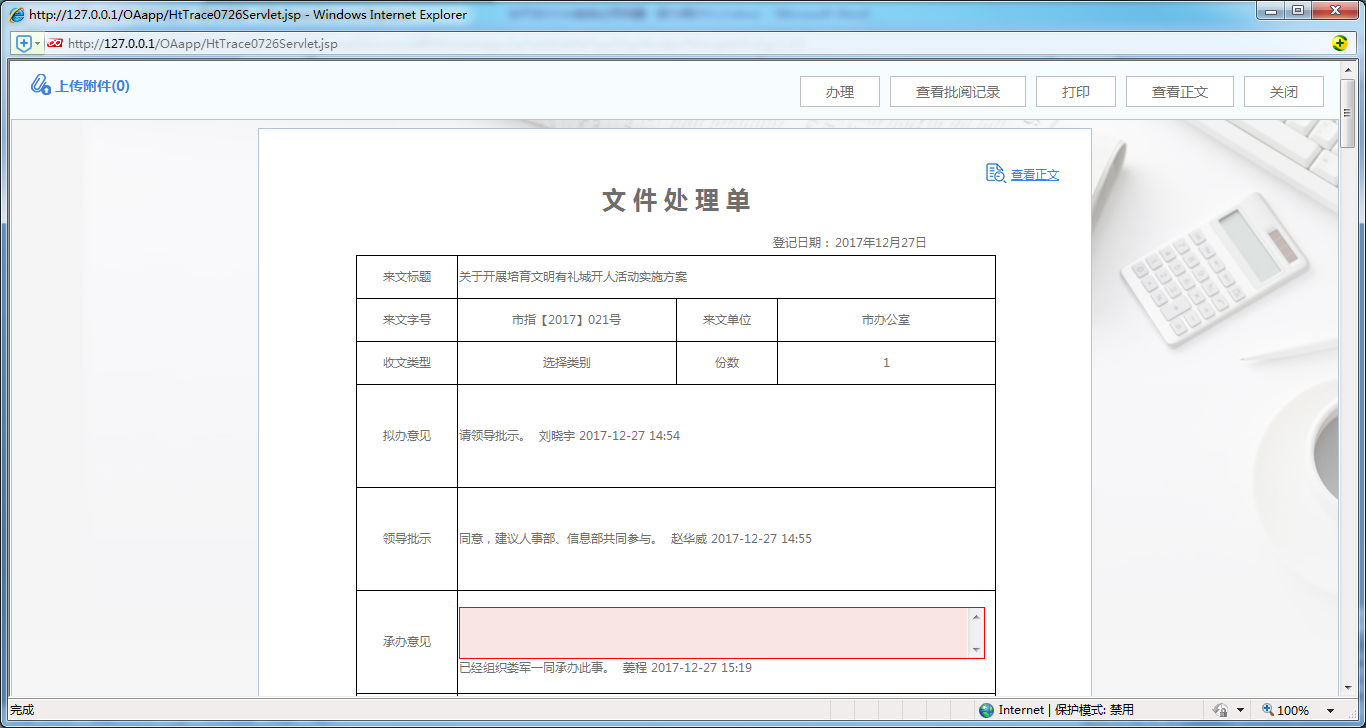Viewport: 1366px width, 728px height.
Task: Click the red website icon in address bar
Action: [x=54, y=43]
